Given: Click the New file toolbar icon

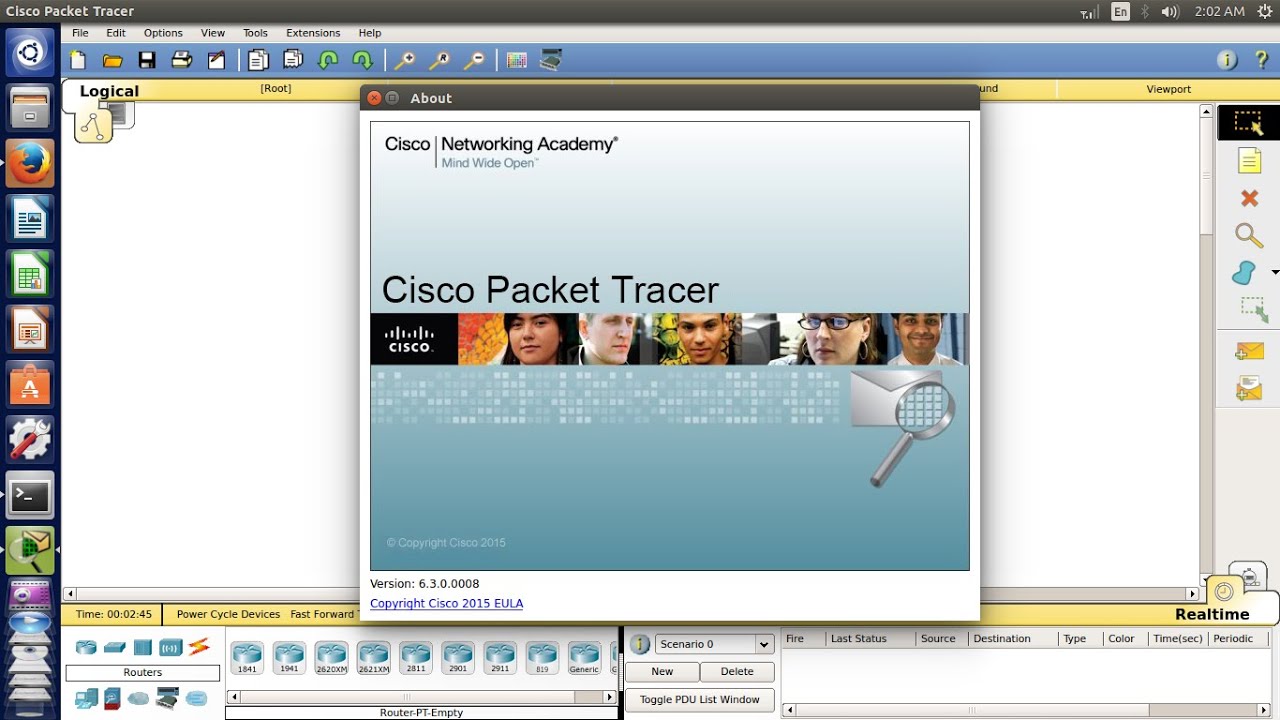Looking at the screenshot, I should (x=78, y=60).
